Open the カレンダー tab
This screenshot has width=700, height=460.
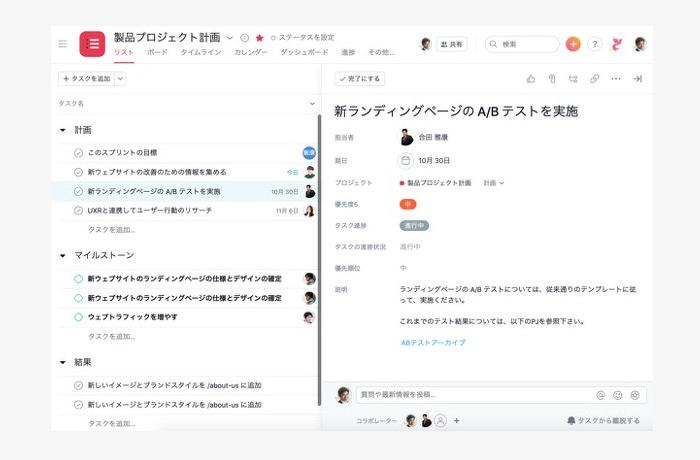250,52
